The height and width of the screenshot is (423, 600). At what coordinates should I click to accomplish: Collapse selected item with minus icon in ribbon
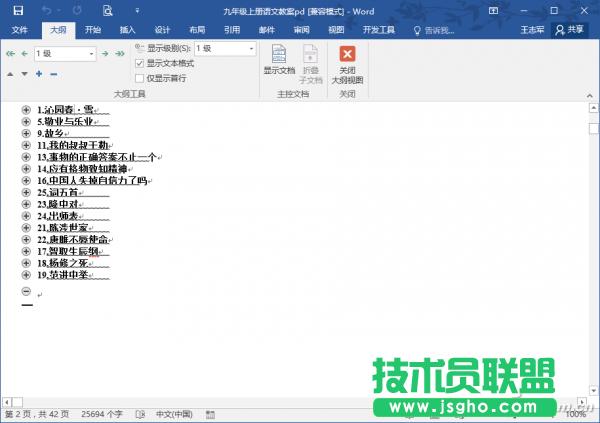53,73
